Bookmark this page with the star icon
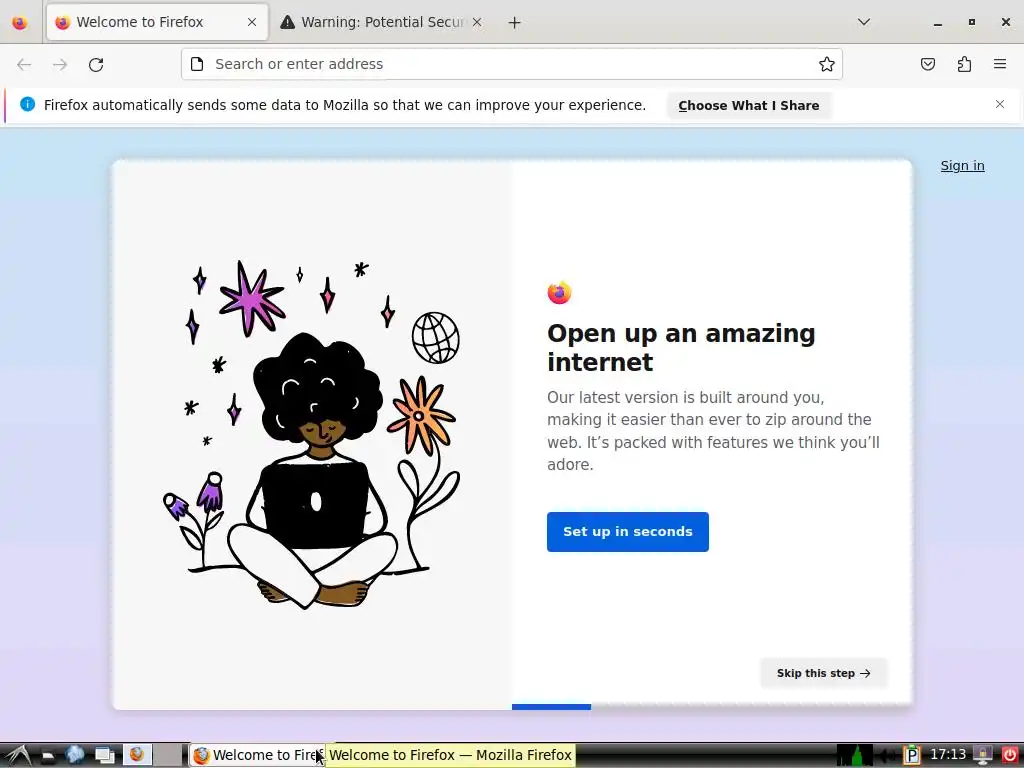 tap(827, 64)
